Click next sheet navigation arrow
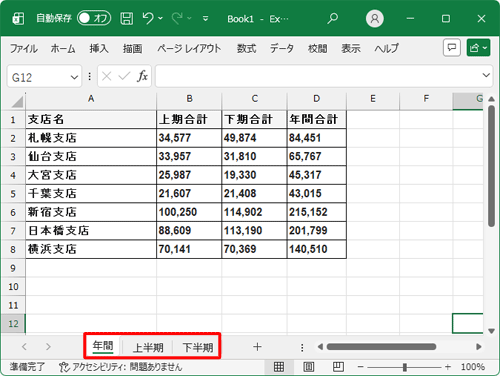 tap(48, 347)
